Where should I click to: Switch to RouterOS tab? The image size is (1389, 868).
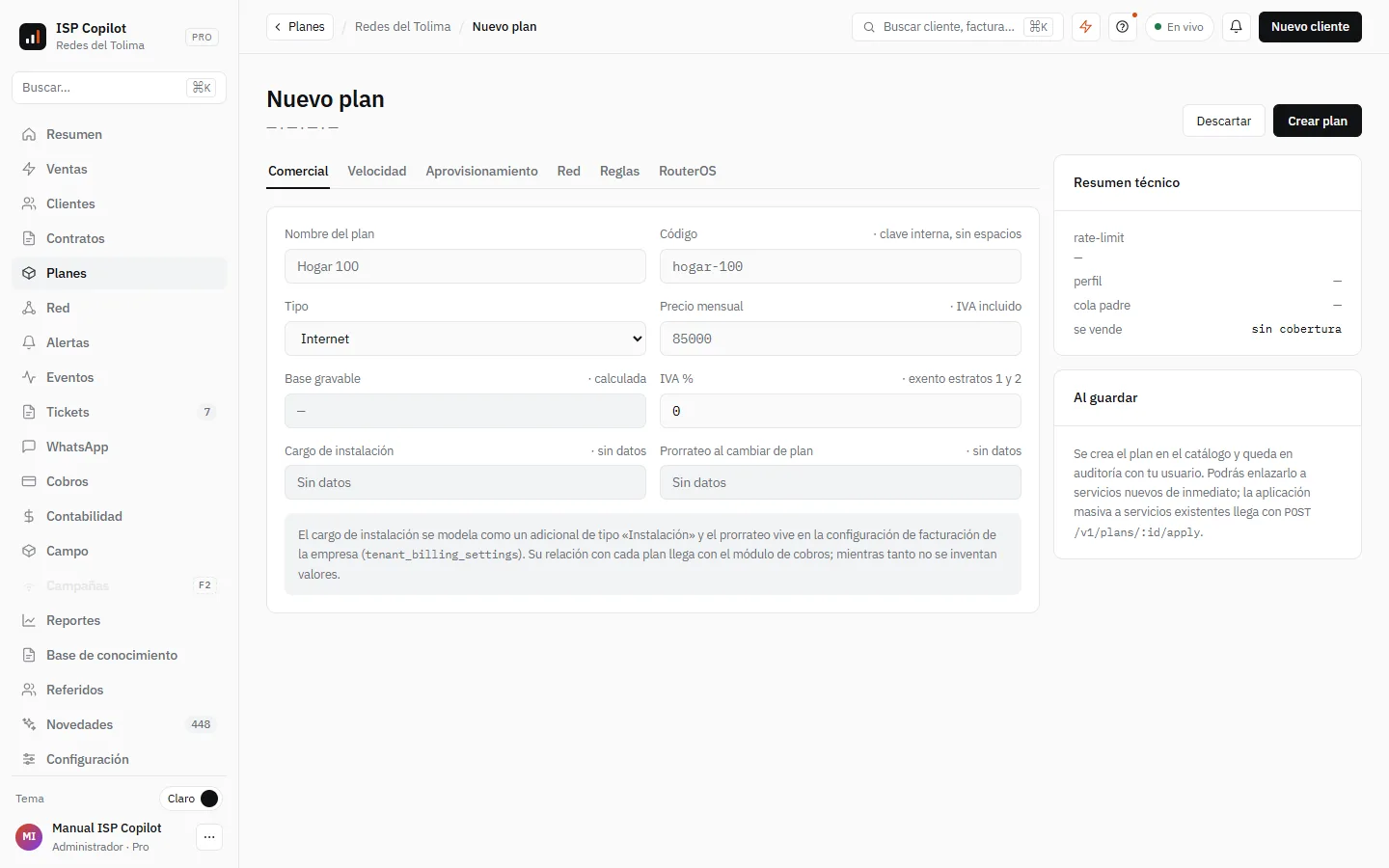click(x=688, y=171)
